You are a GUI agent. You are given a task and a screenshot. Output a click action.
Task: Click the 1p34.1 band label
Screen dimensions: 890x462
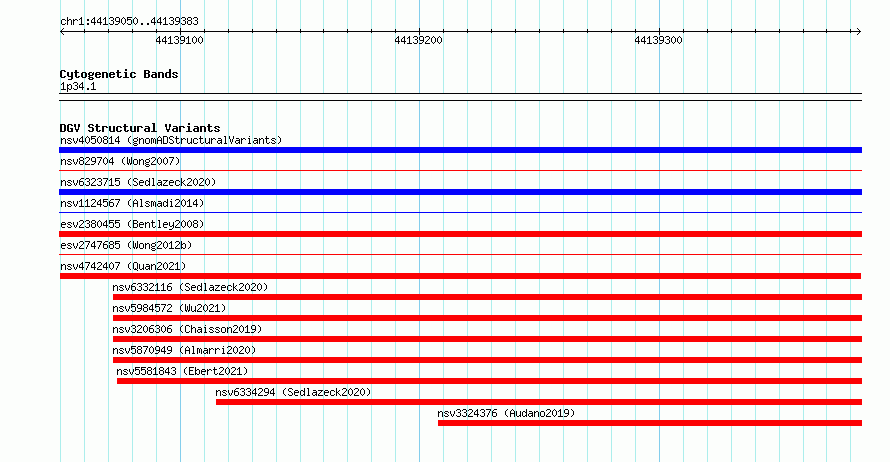pos(78,86)
